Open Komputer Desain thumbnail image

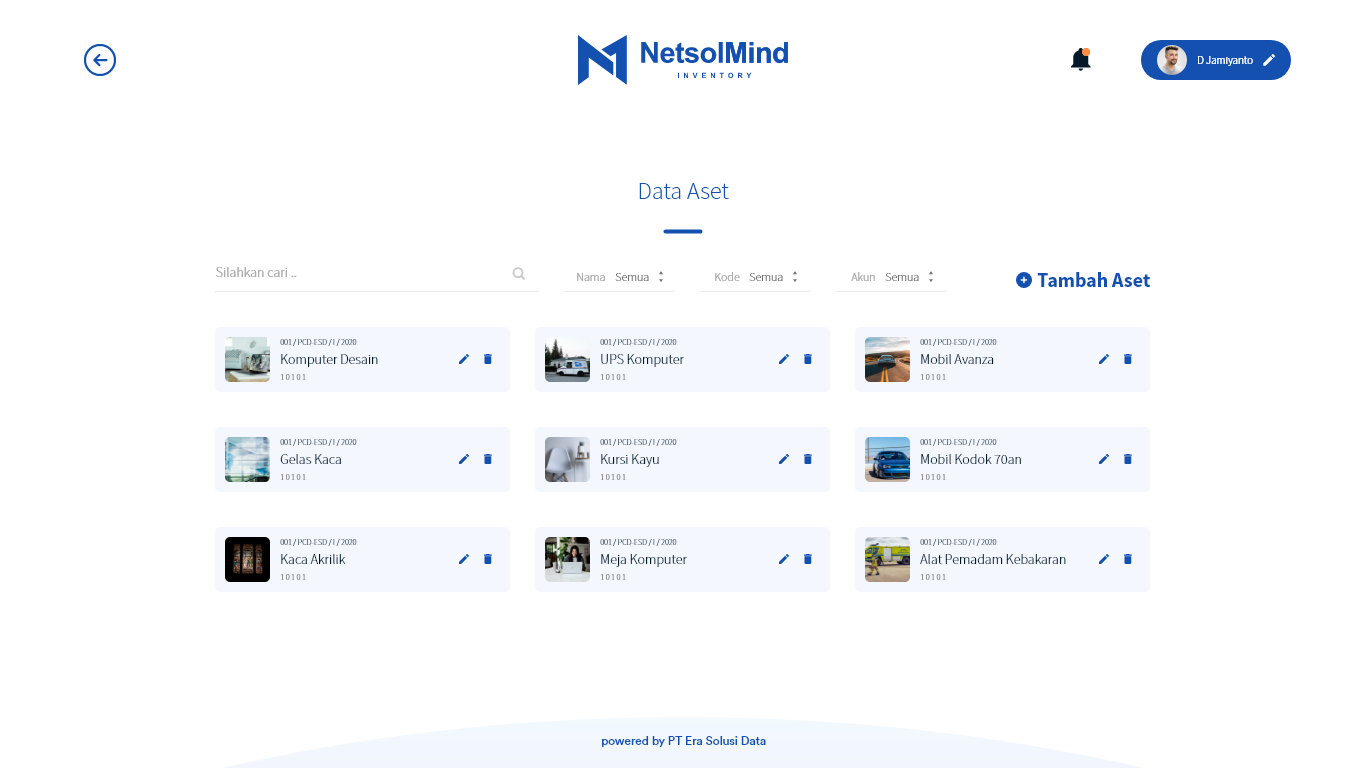click(247, 359)
